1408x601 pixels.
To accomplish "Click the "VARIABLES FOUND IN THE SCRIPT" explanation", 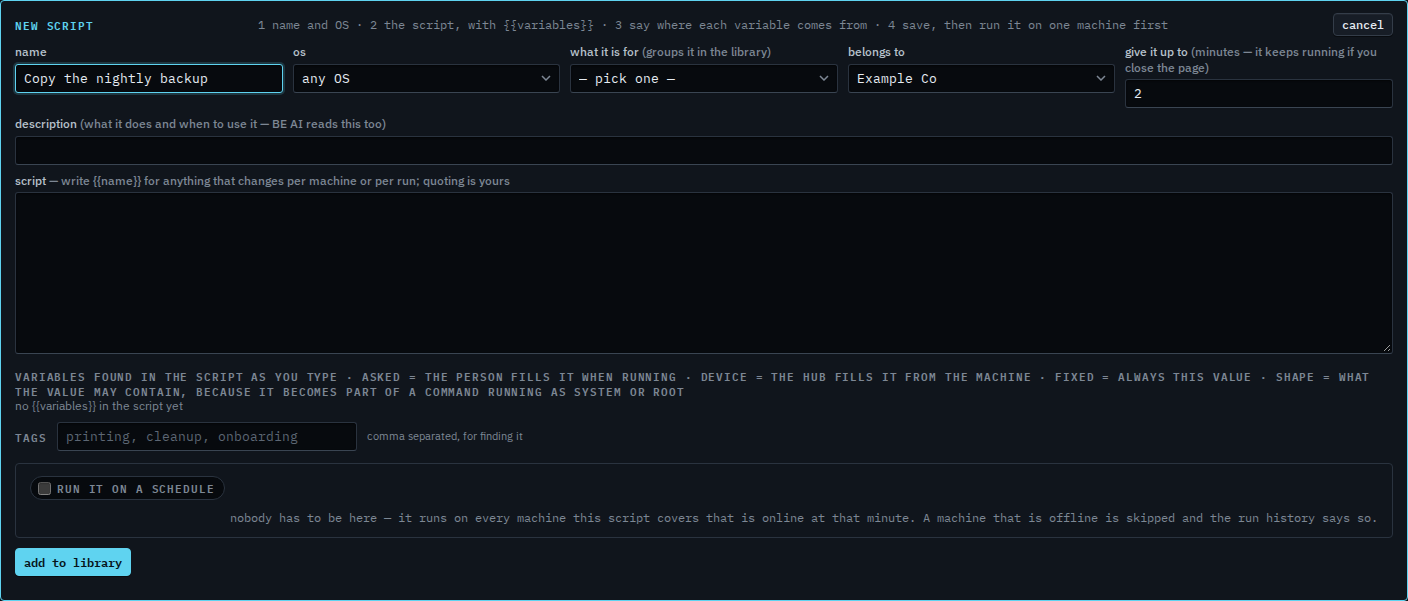I will point(692,385).
